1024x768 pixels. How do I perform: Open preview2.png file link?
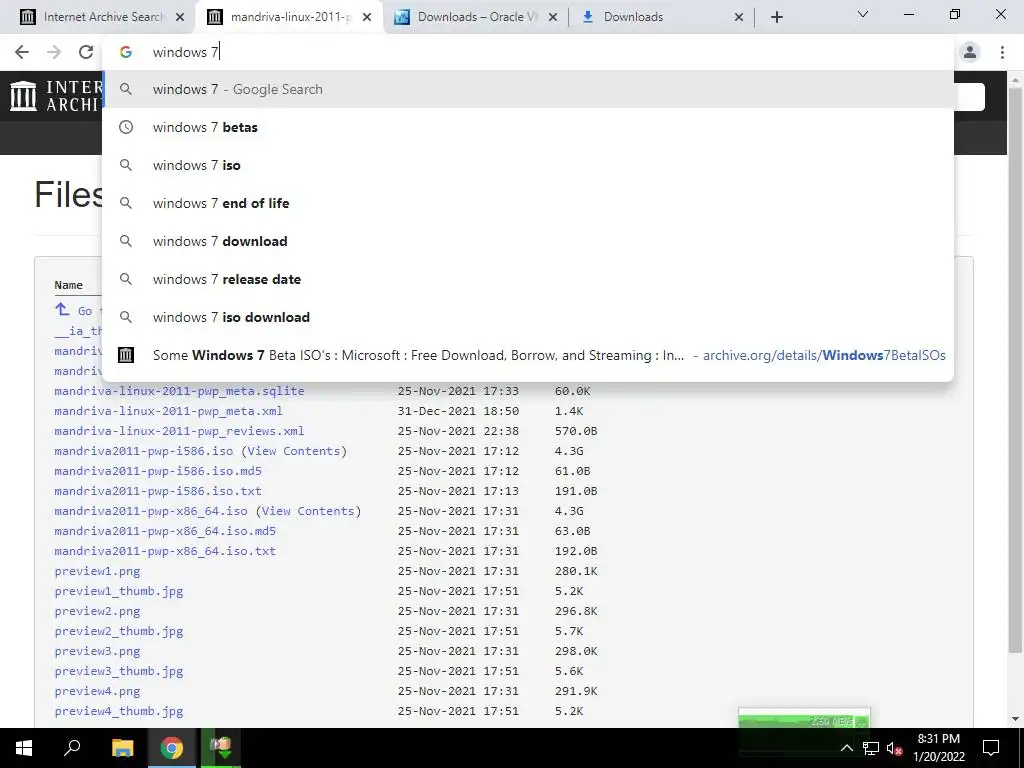[97, 611]
